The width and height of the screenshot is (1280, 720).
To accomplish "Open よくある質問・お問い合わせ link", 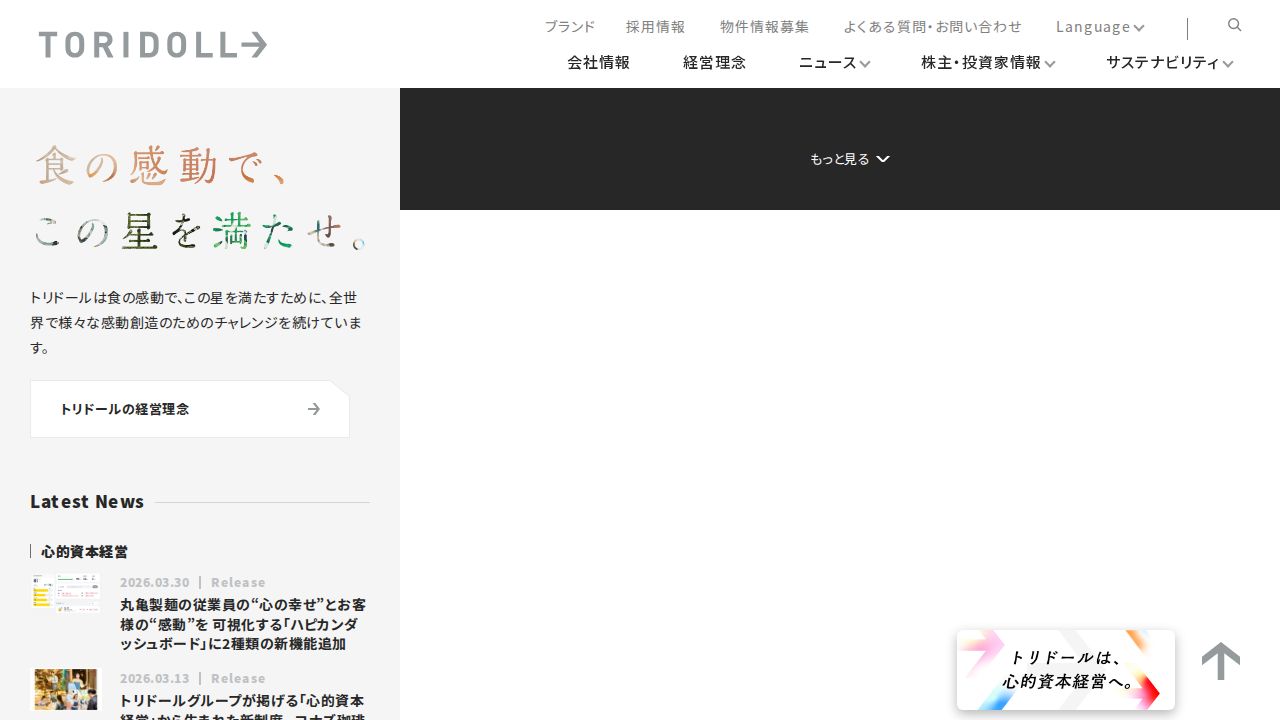I will click(x=932, y=27).
